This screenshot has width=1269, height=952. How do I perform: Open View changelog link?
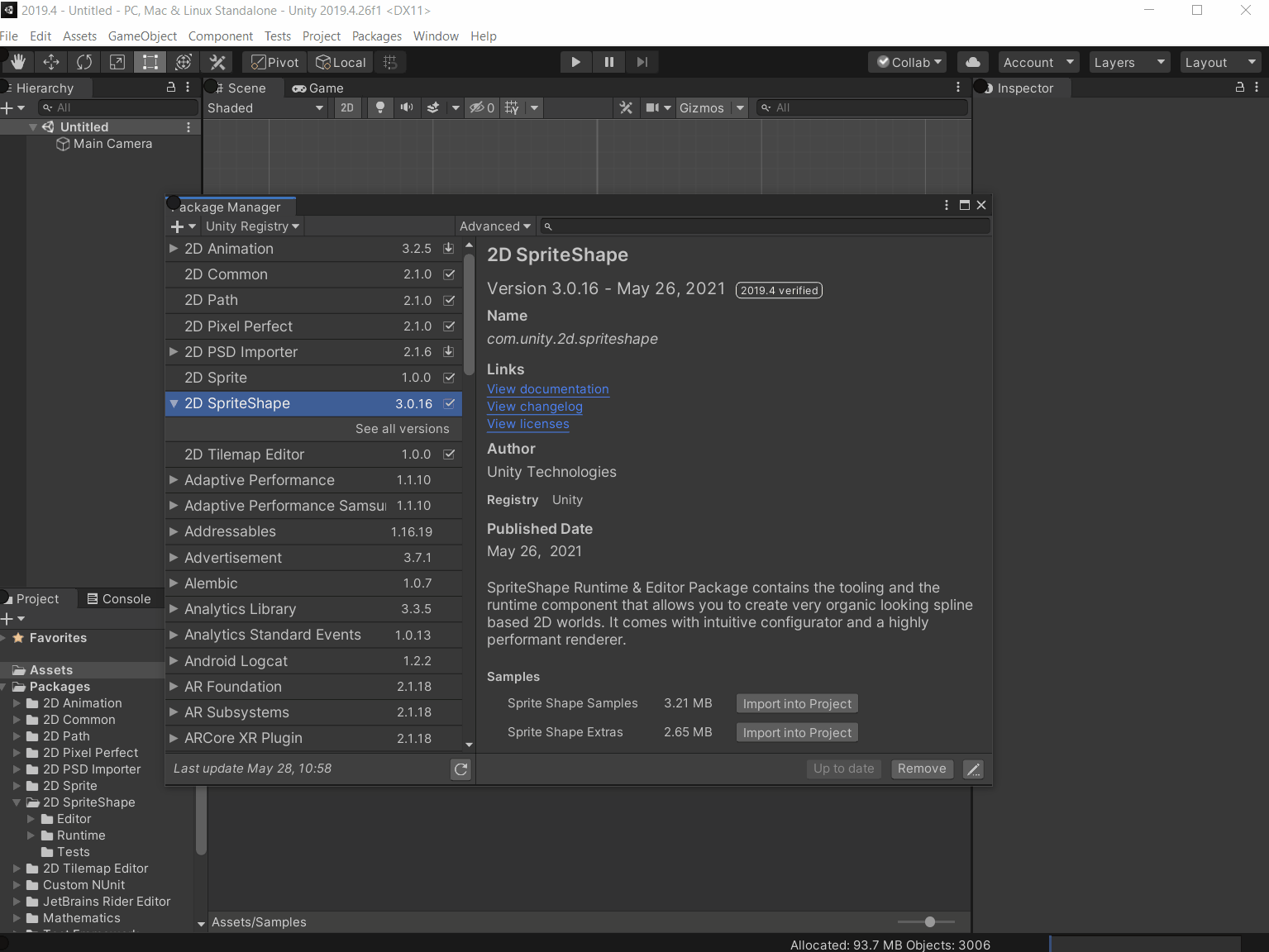534,407
